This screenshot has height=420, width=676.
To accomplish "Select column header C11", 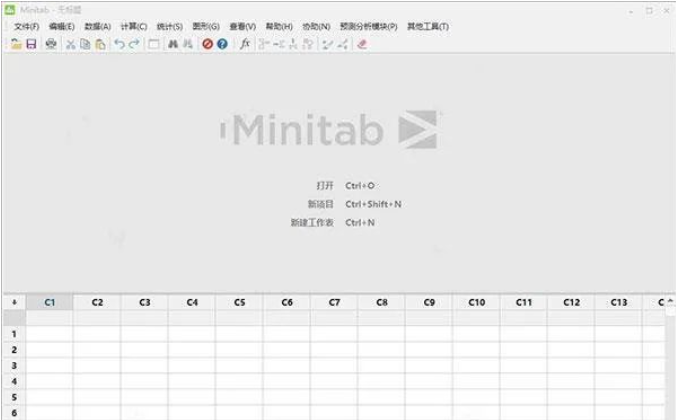I will coord(524,302).
